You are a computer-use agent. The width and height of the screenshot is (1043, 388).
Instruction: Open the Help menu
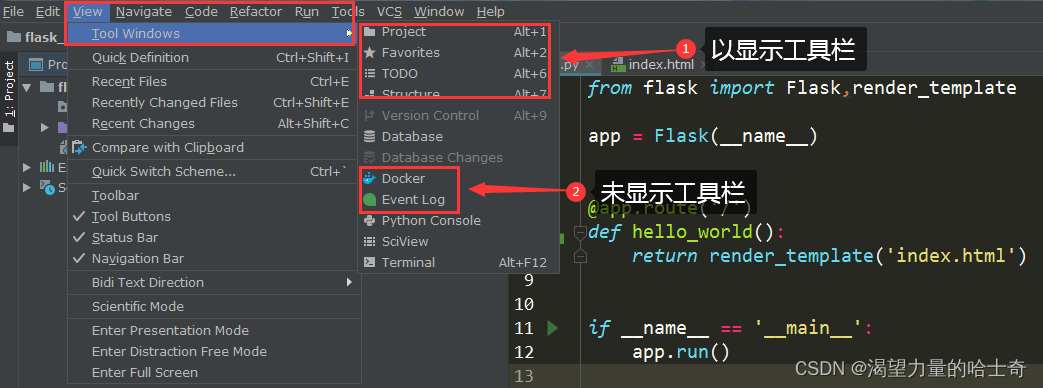tap(491, 11)
